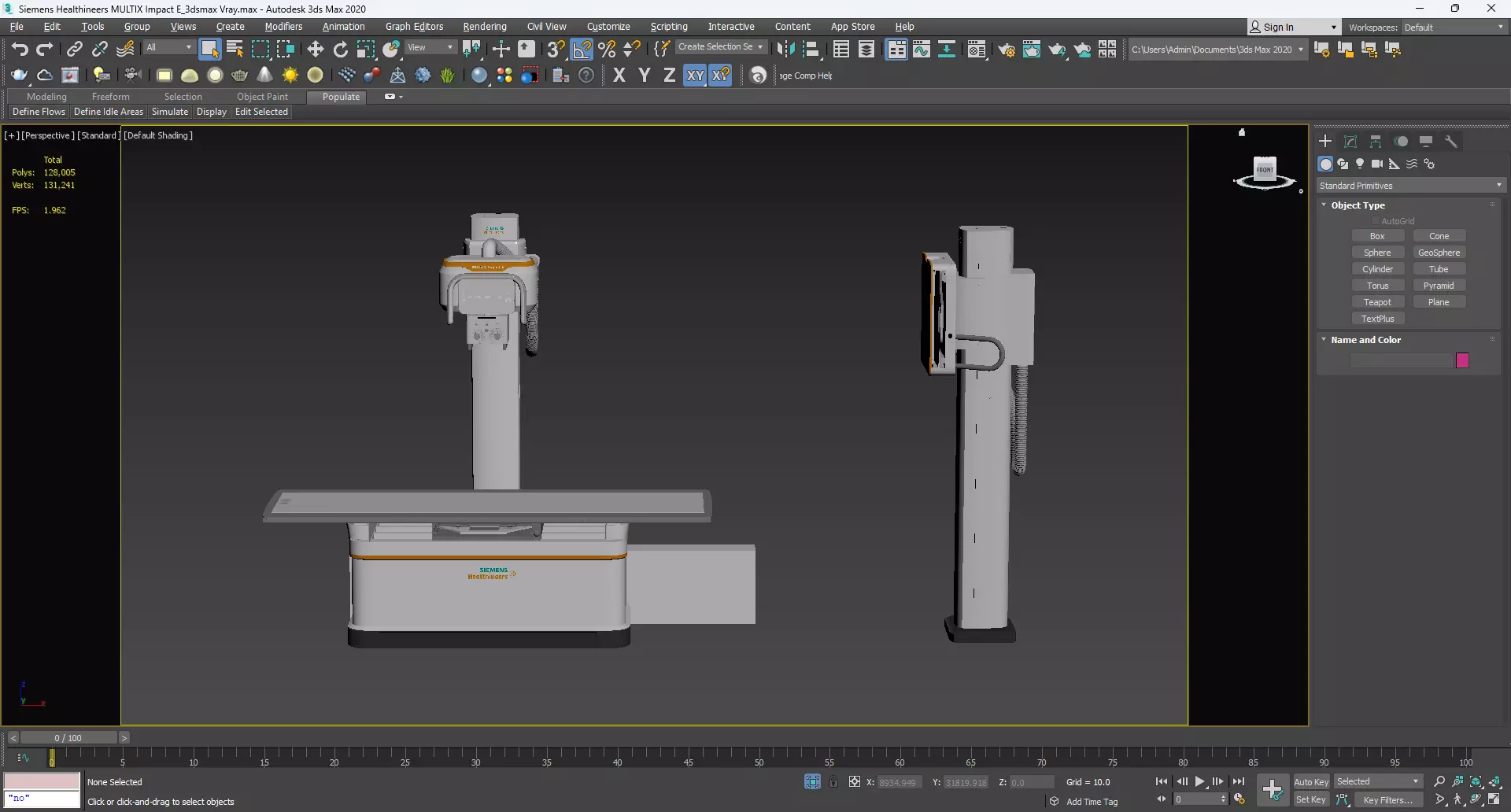Toggle Set Key mode
1511x812 pixels.
(1311, 799)
